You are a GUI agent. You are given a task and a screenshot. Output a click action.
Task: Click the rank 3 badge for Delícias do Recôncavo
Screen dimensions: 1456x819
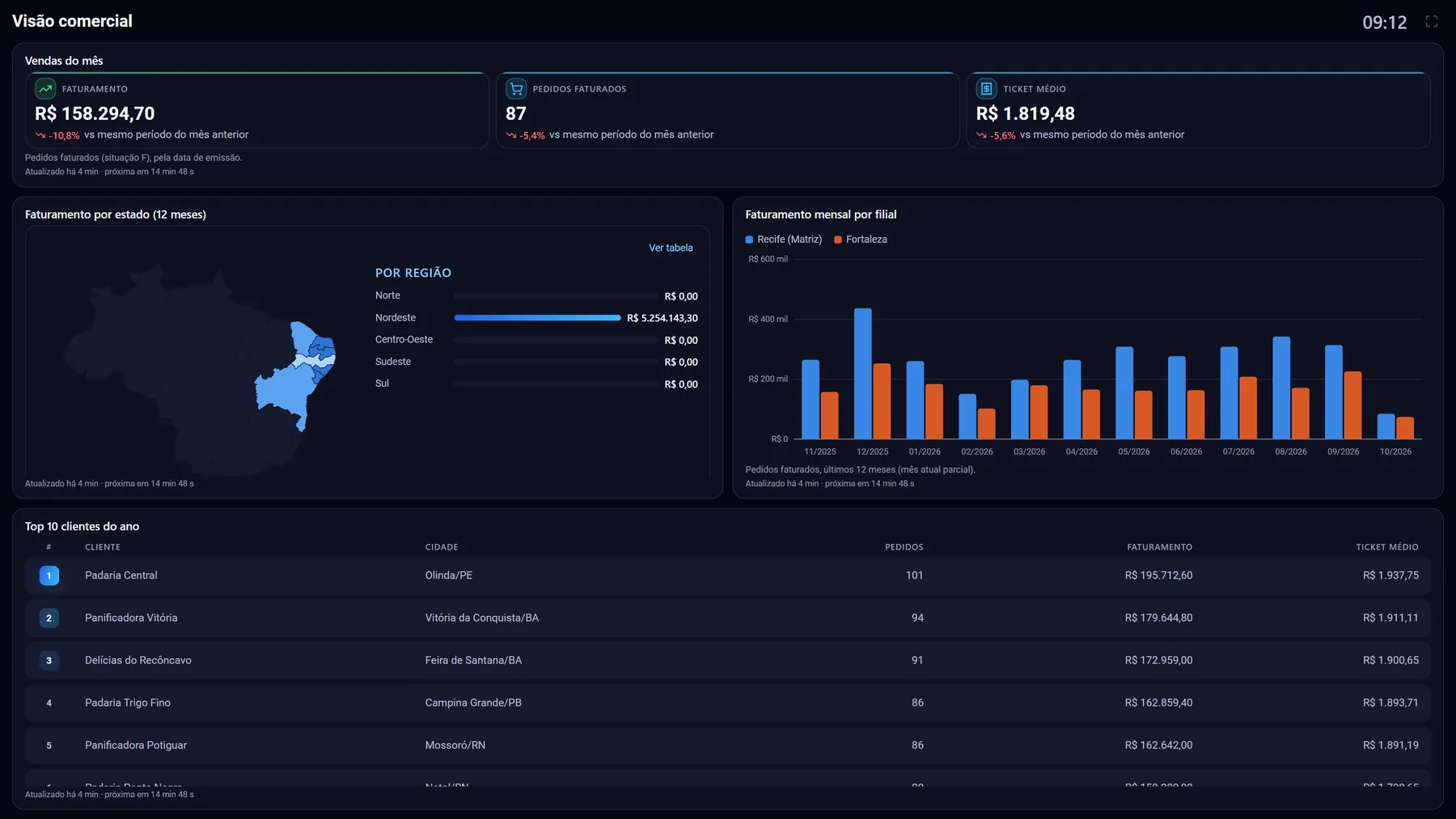pos(49,660)
